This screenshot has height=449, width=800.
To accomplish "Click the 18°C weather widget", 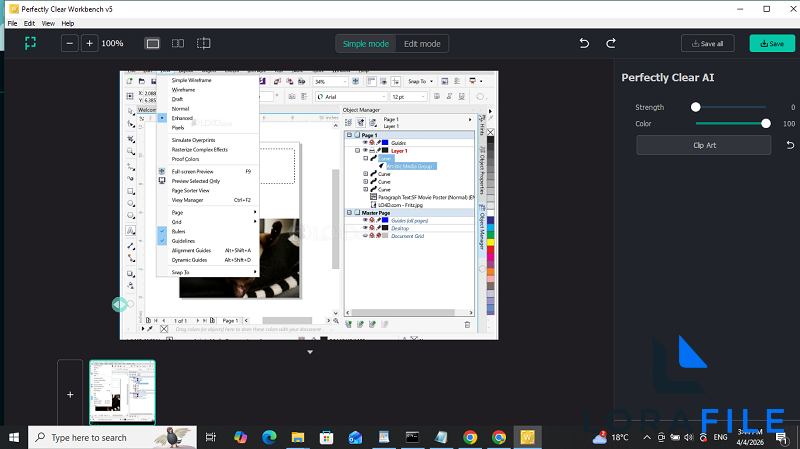I will pos(610,437).
